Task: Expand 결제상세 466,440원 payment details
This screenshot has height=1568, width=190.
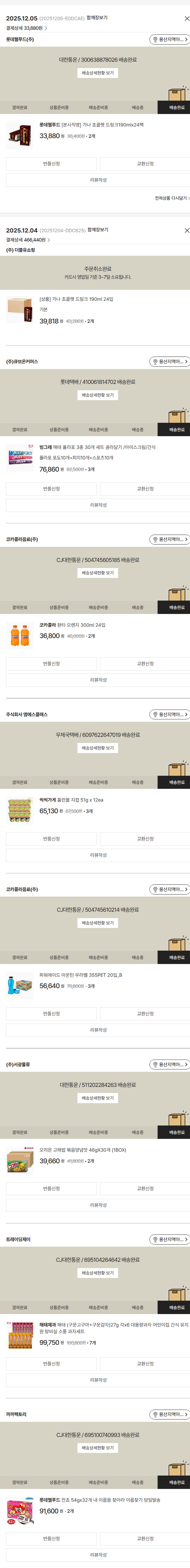Action: click(28, 240)
